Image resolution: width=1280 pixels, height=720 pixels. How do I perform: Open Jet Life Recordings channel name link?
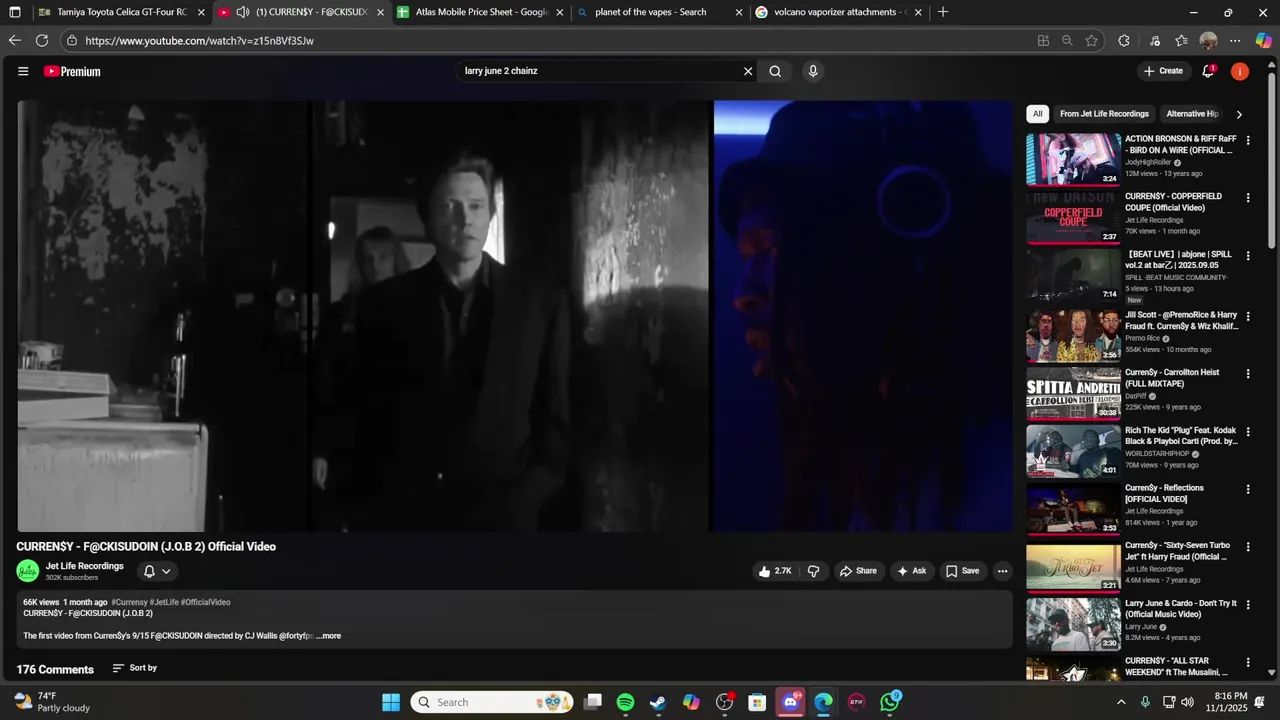coord(85,566)
